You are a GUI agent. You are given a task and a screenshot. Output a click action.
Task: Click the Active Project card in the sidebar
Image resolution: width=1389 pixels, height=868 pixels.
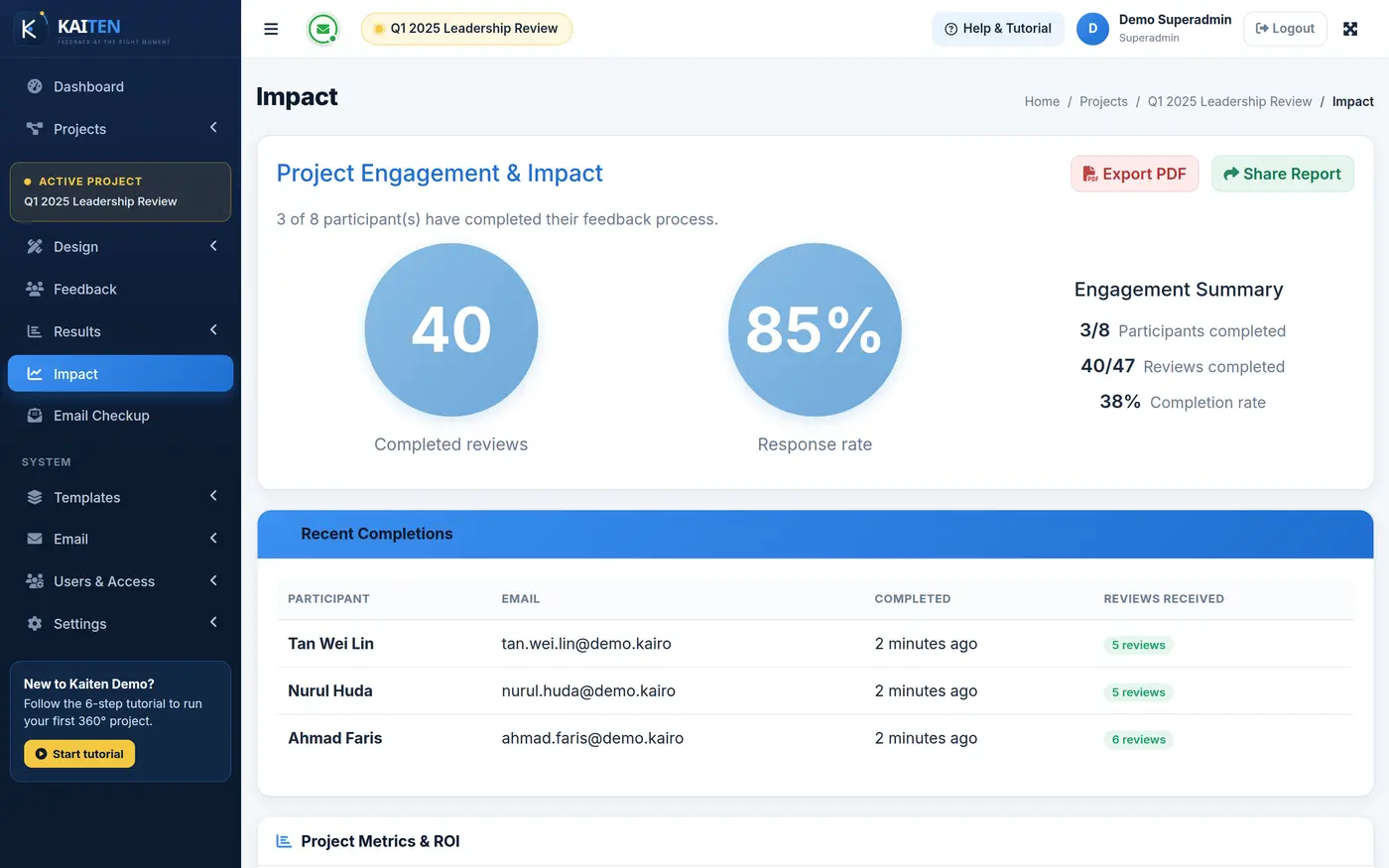[120, 191]
